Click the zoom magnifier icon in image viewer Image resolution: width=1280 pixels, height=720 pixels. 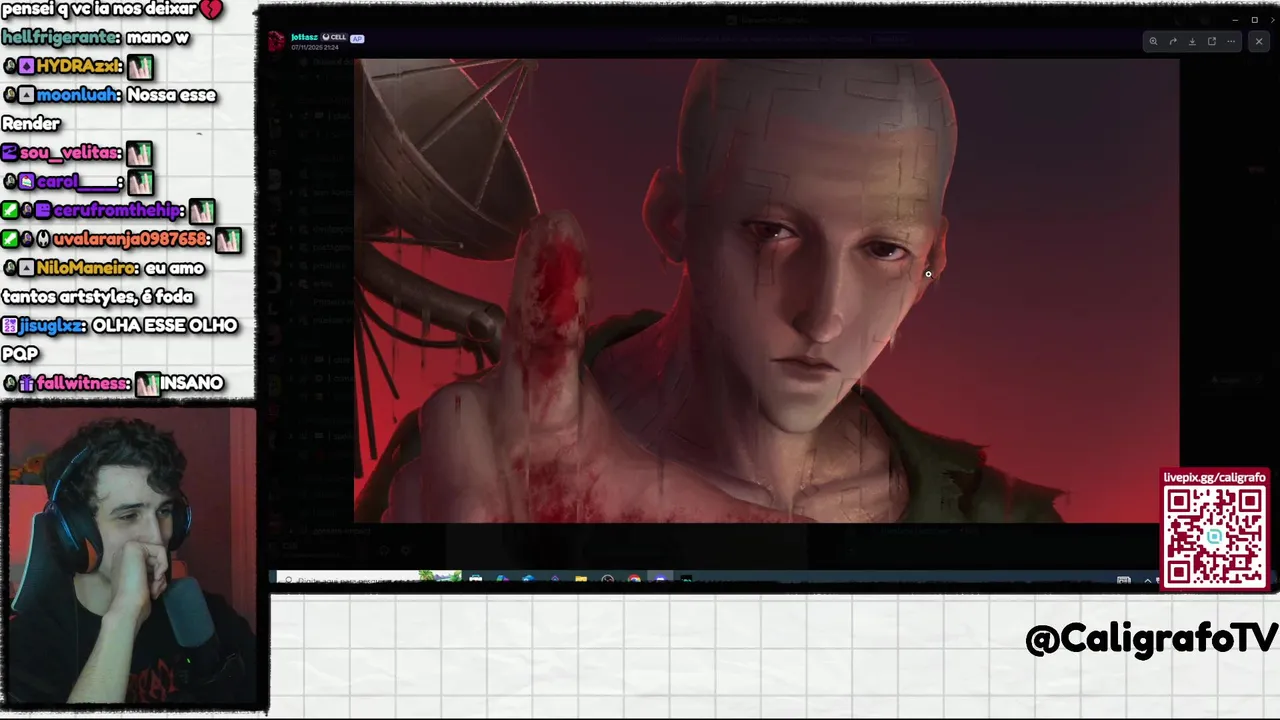point(1153,41)
